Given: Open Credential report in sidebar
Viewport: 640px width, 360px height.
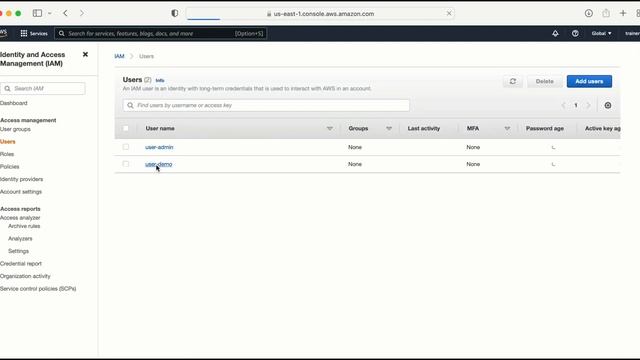Looking at the screenshot, I should click(21, 264).
